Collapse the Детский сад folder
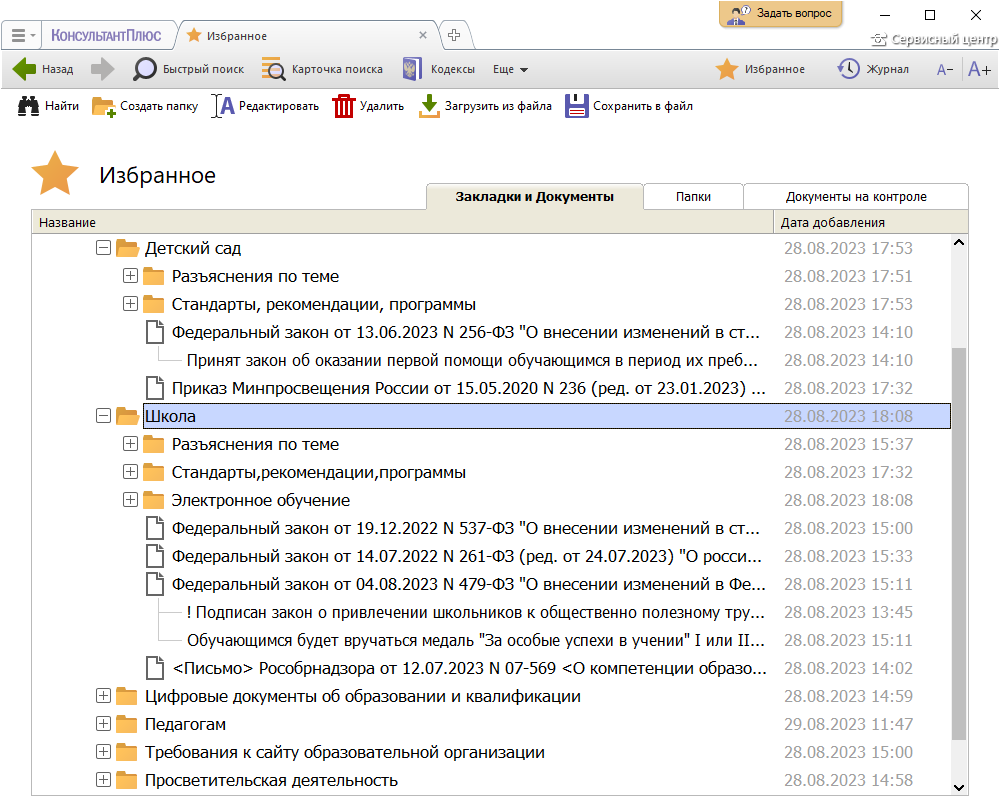This screenshot has width=1000, height=800. 103,248
